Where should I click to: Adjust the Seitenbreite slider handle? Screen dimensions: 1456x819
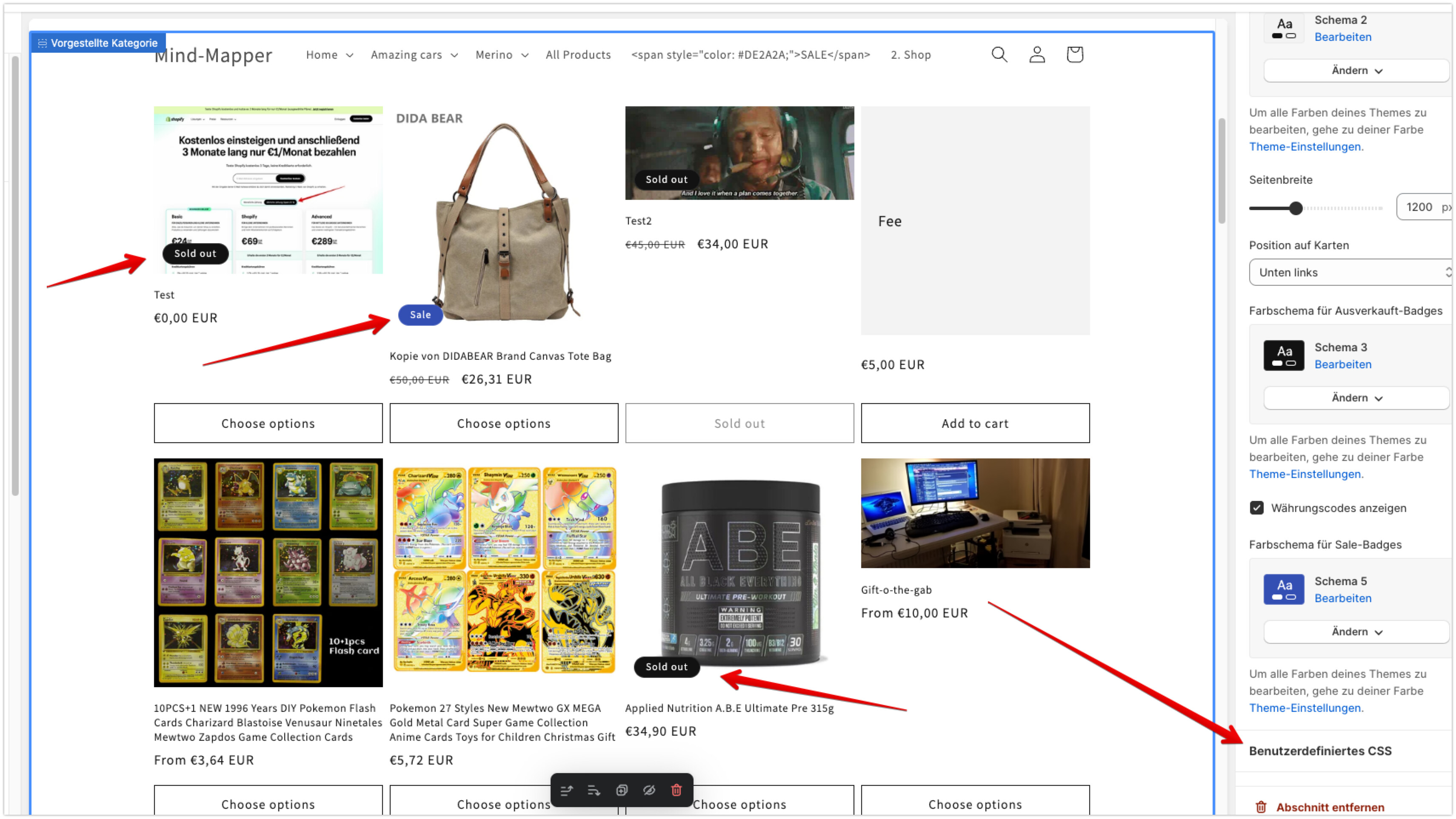[1296, 208]
